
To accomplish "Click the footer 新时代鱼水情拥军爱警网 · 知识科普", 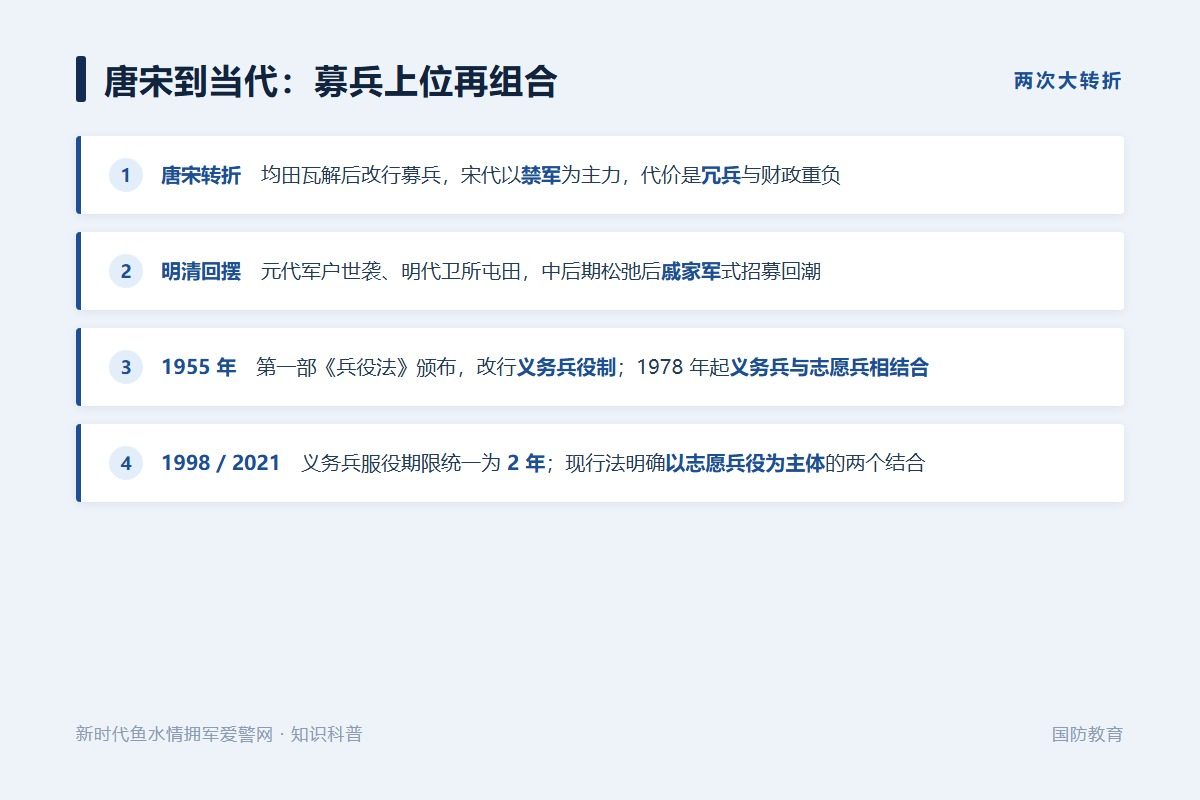I will click(x=219, y=734).
